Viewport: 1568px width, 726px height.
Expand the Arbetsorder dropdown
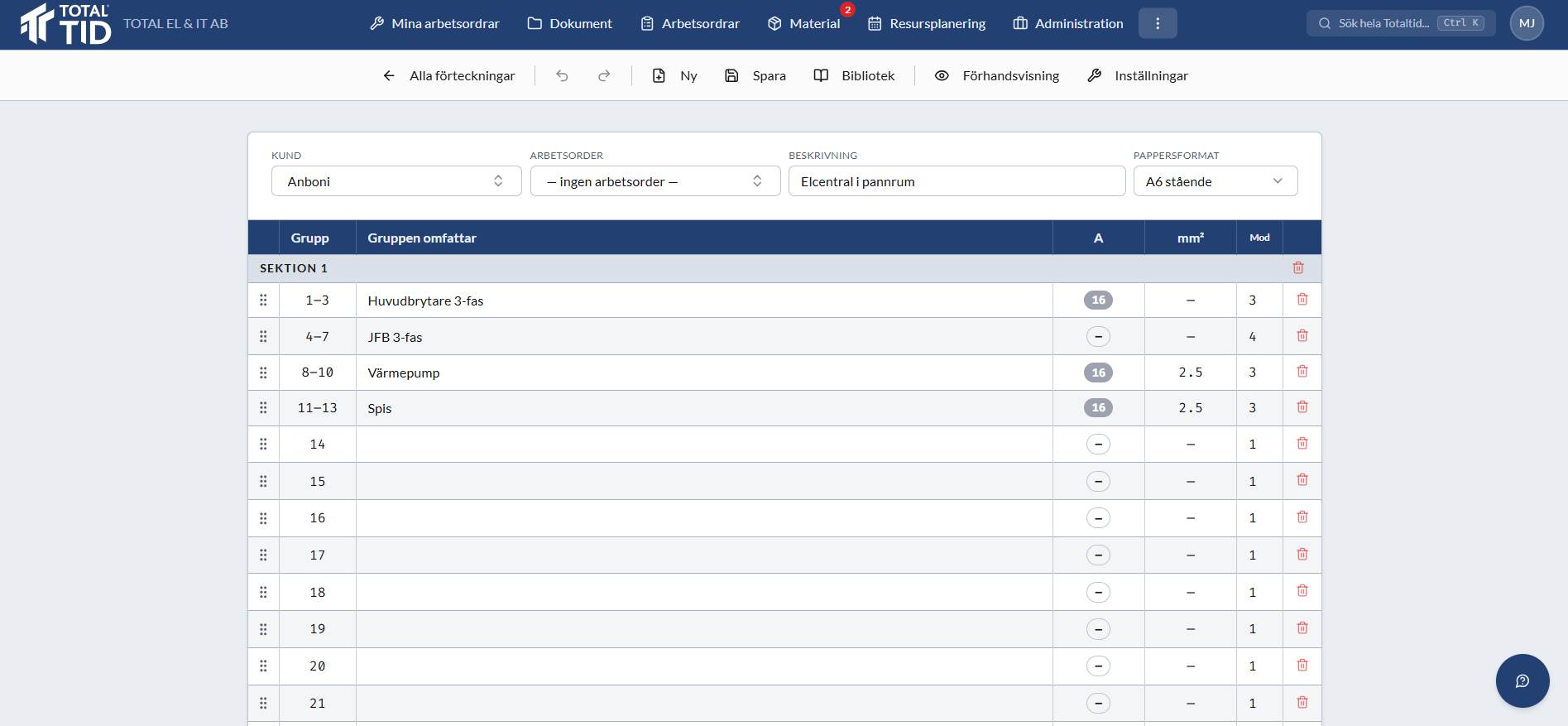click(x=655, y=181)
